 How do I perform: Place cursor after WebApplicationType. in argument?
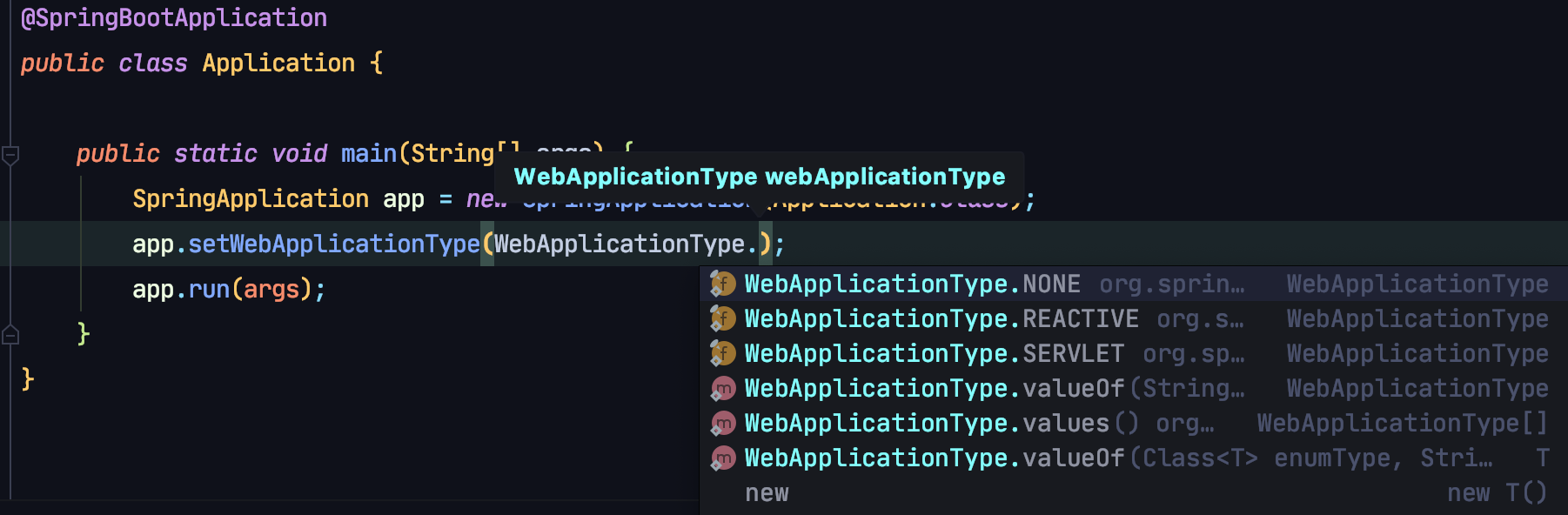coord(759,244)
